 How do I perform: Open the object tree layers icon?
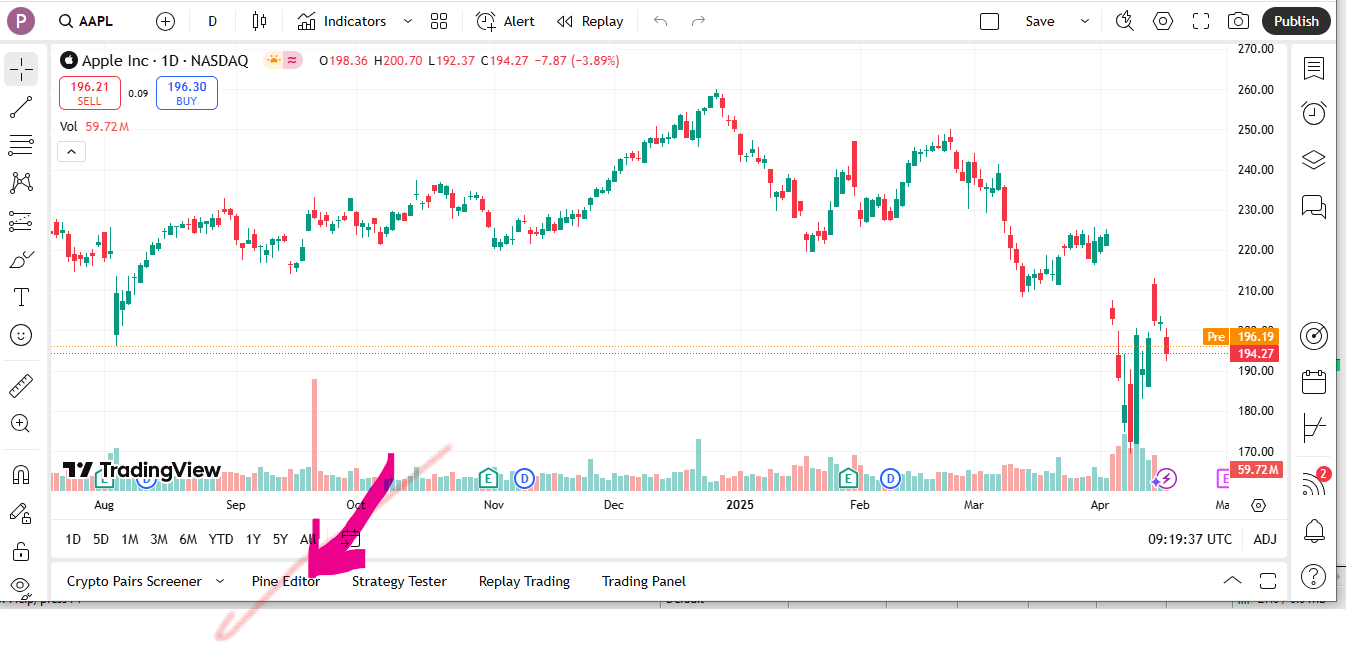click(1314, 160)
